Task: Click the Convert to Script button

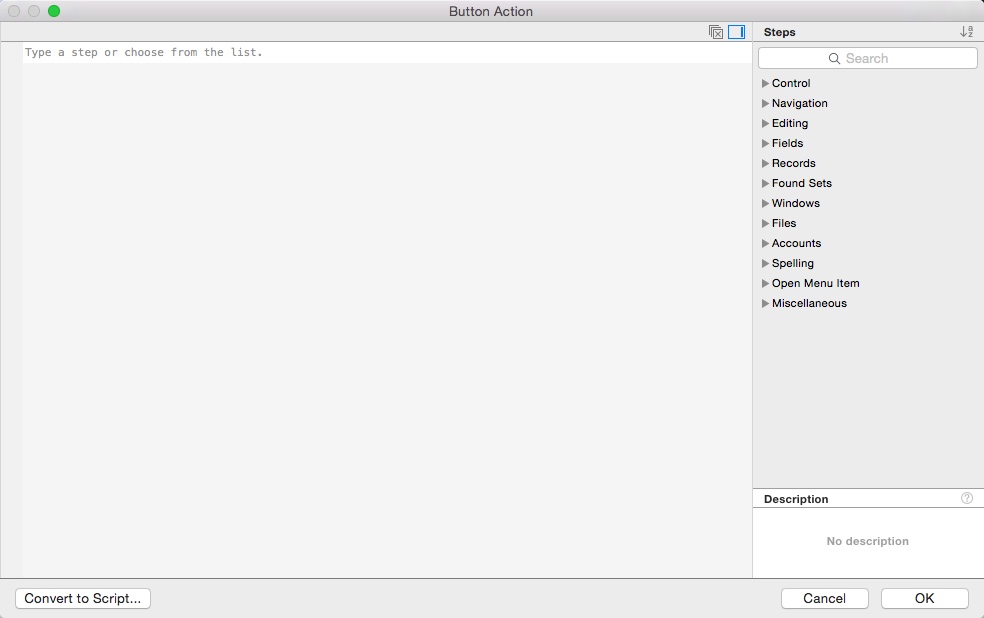Action: (x=82, y=598)
